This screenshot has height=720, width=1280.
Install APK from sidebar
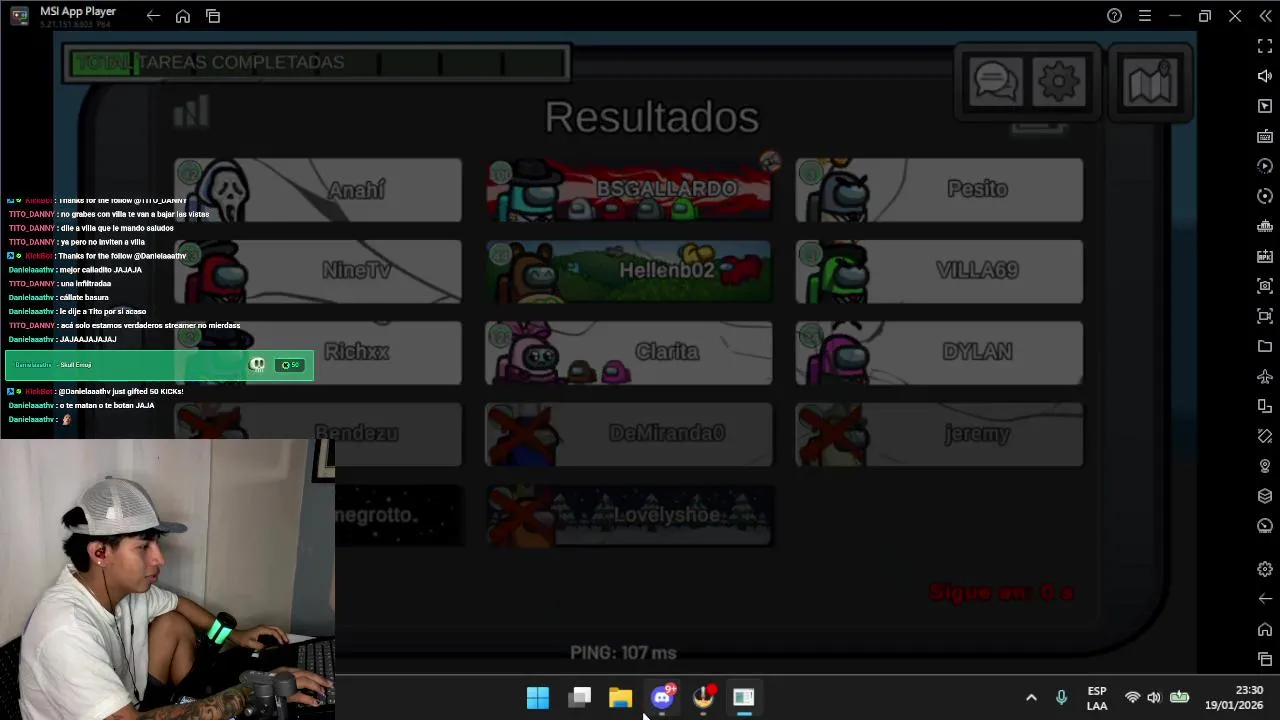[1265, 256]
